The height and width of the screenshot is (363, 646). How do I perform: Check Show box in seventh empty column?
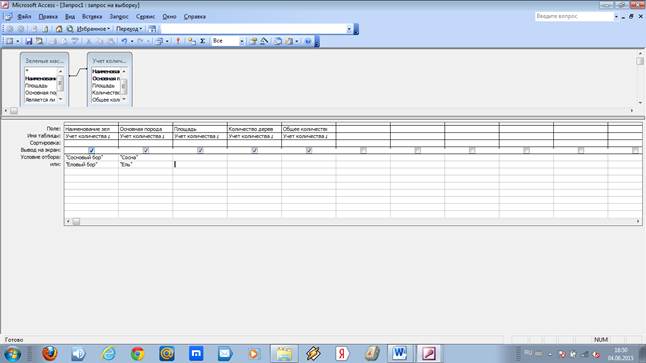coord(418,150)
